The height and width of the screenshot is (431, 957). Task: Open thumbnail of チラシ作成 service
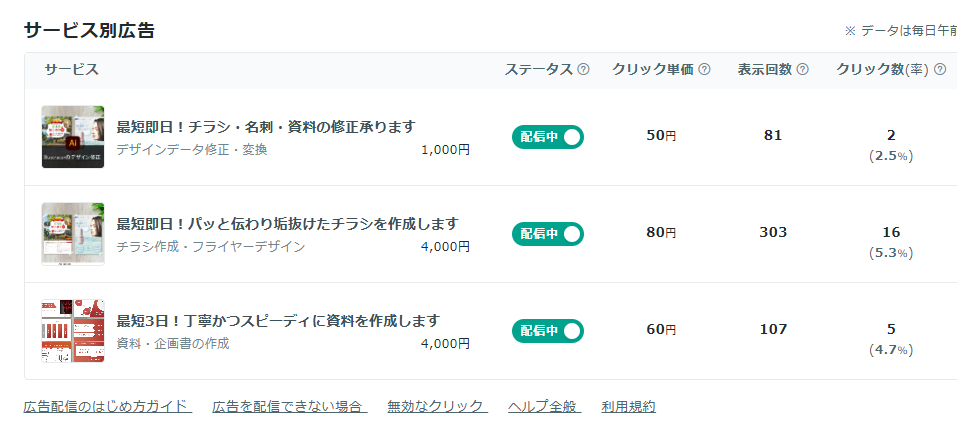73,234
